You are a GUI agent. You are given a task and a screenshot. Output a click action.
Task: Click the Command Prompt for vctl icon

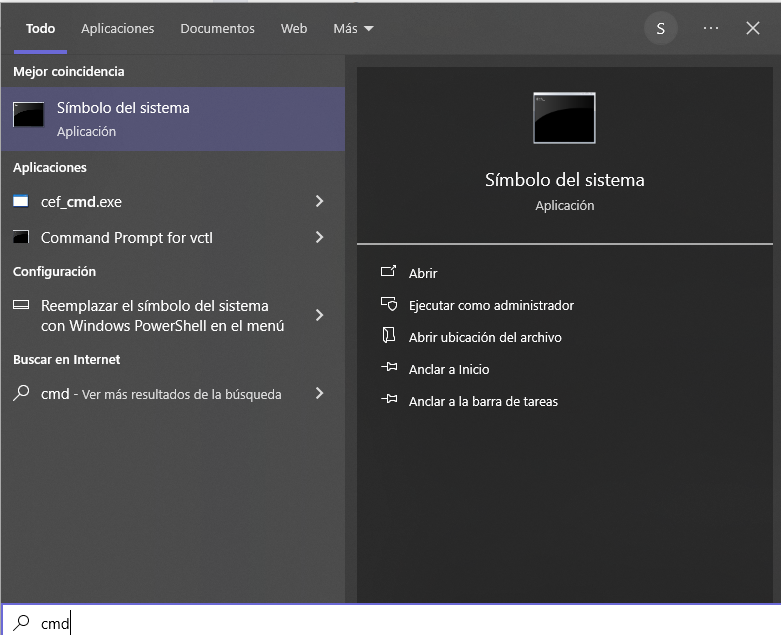(21, 237)
